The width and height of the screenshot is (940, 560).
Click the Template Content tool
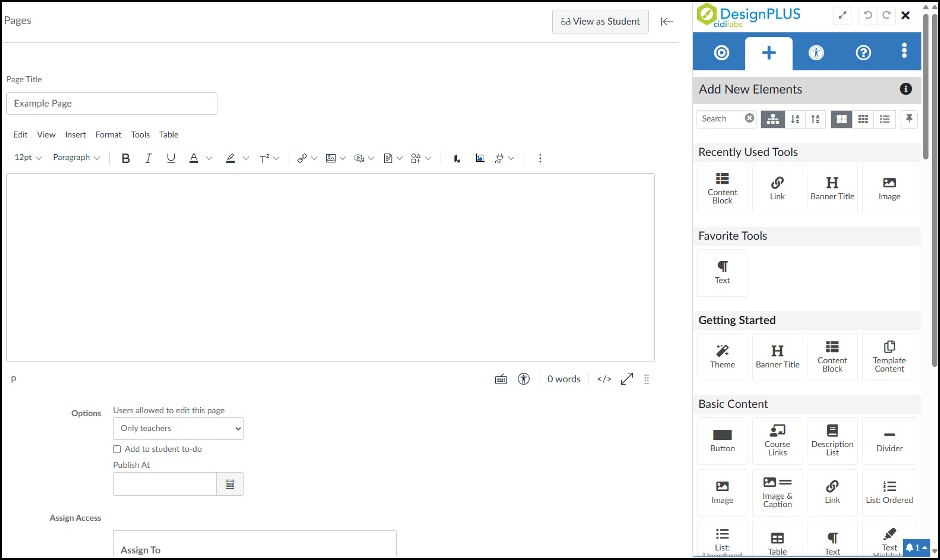click(889, 356)
